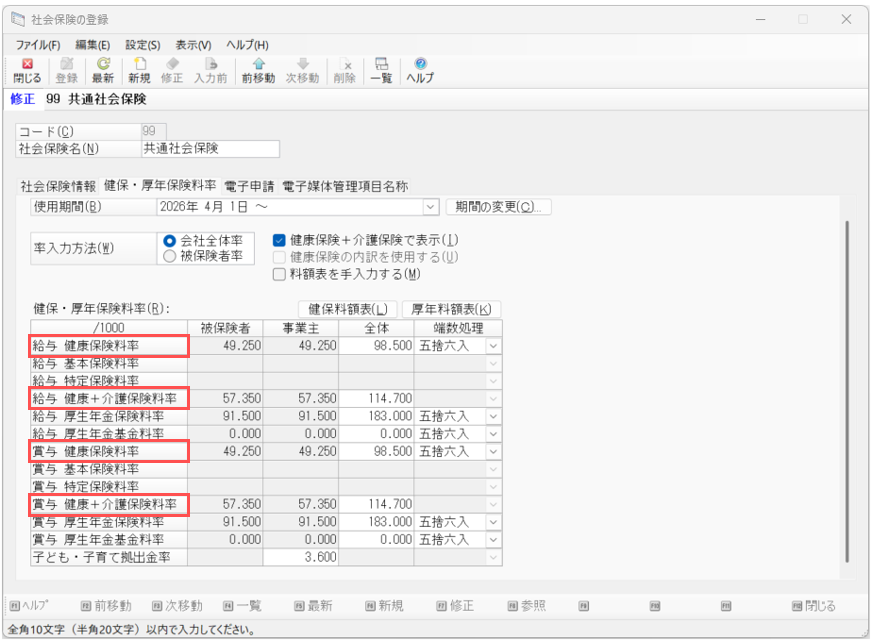Select the 被保険者率 radio button
873x642 pixels.
click(170, 256)
